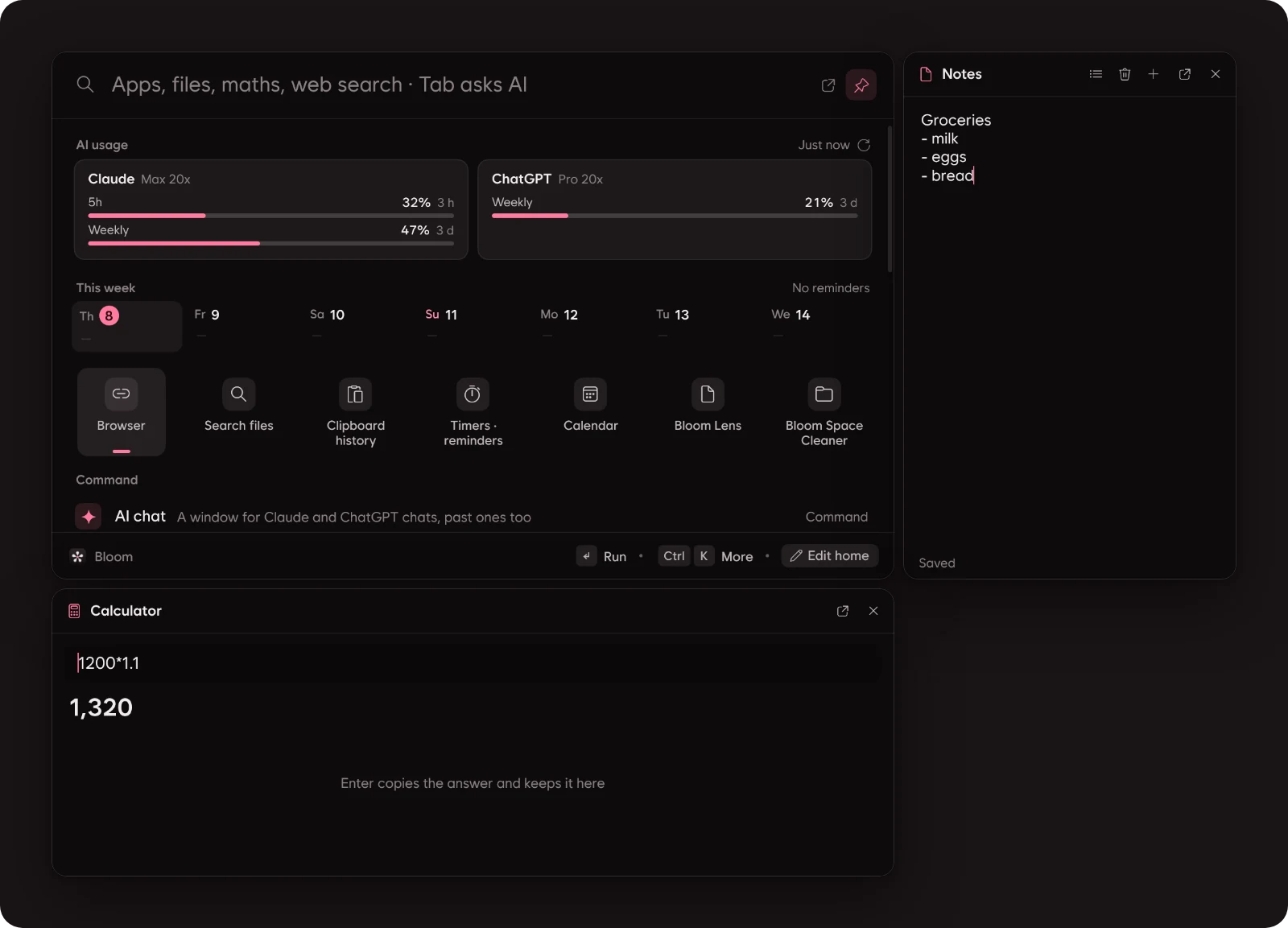Click the ChatGPT Weekly usage bar
Screen dimensions: 1288x928
(x=675, y=216)
